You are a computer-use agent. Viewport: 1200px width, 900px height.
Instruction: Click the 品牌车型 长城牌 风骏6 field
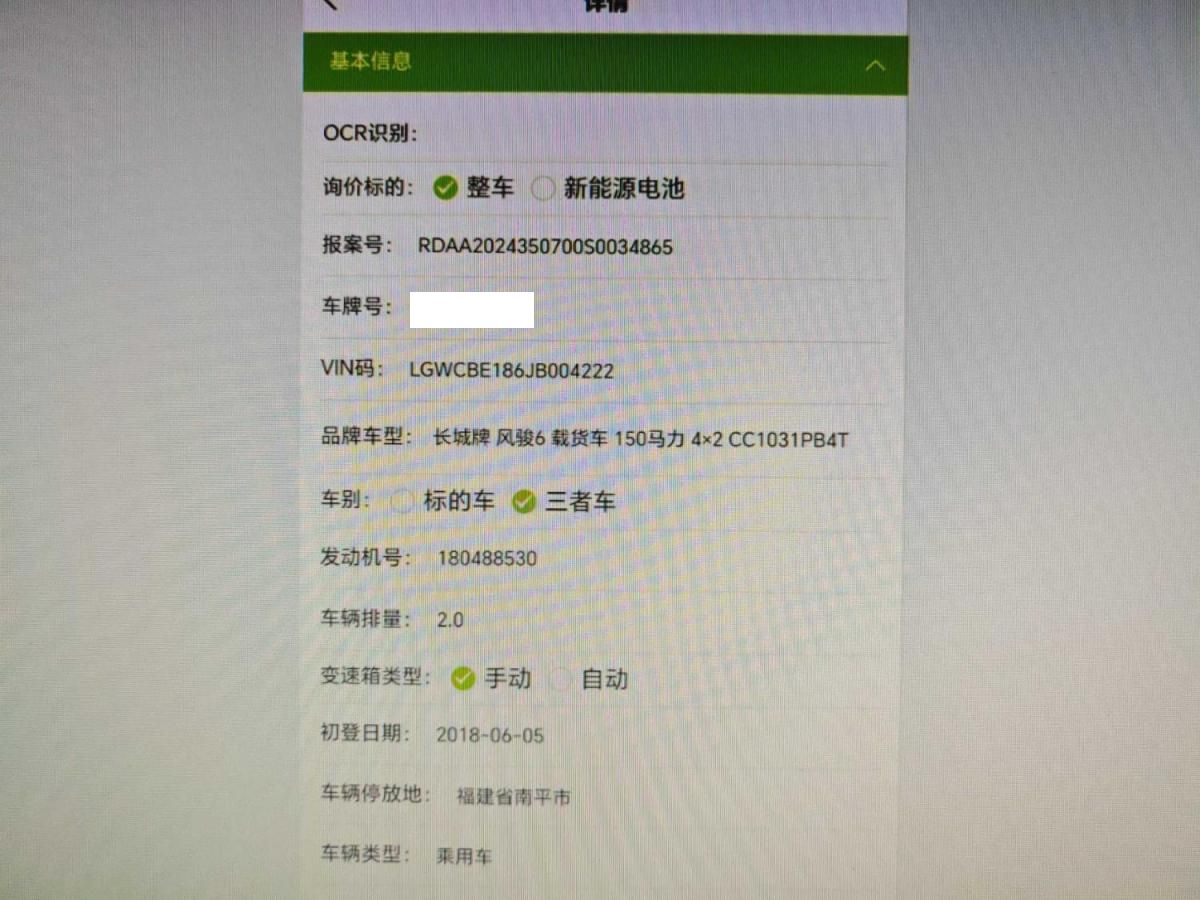point(640,439)
